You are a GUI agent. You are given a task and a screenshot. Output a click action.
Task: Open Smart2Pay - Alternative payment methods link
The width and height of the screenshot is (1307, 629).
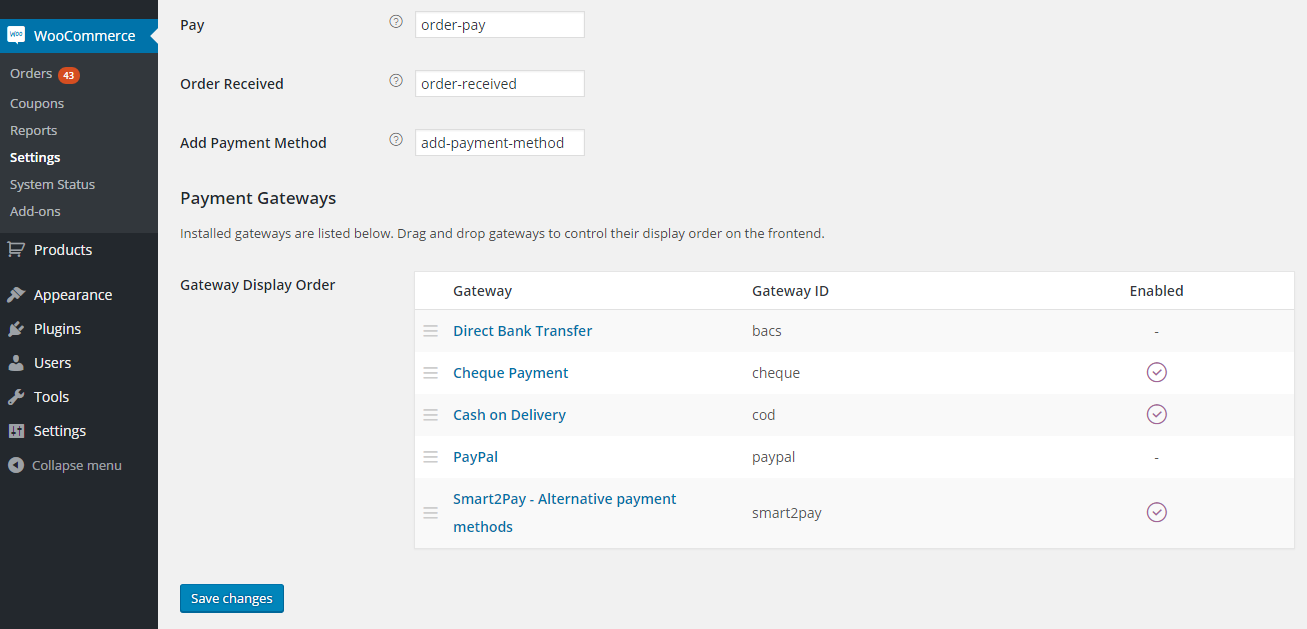click(x=565, y=513)
